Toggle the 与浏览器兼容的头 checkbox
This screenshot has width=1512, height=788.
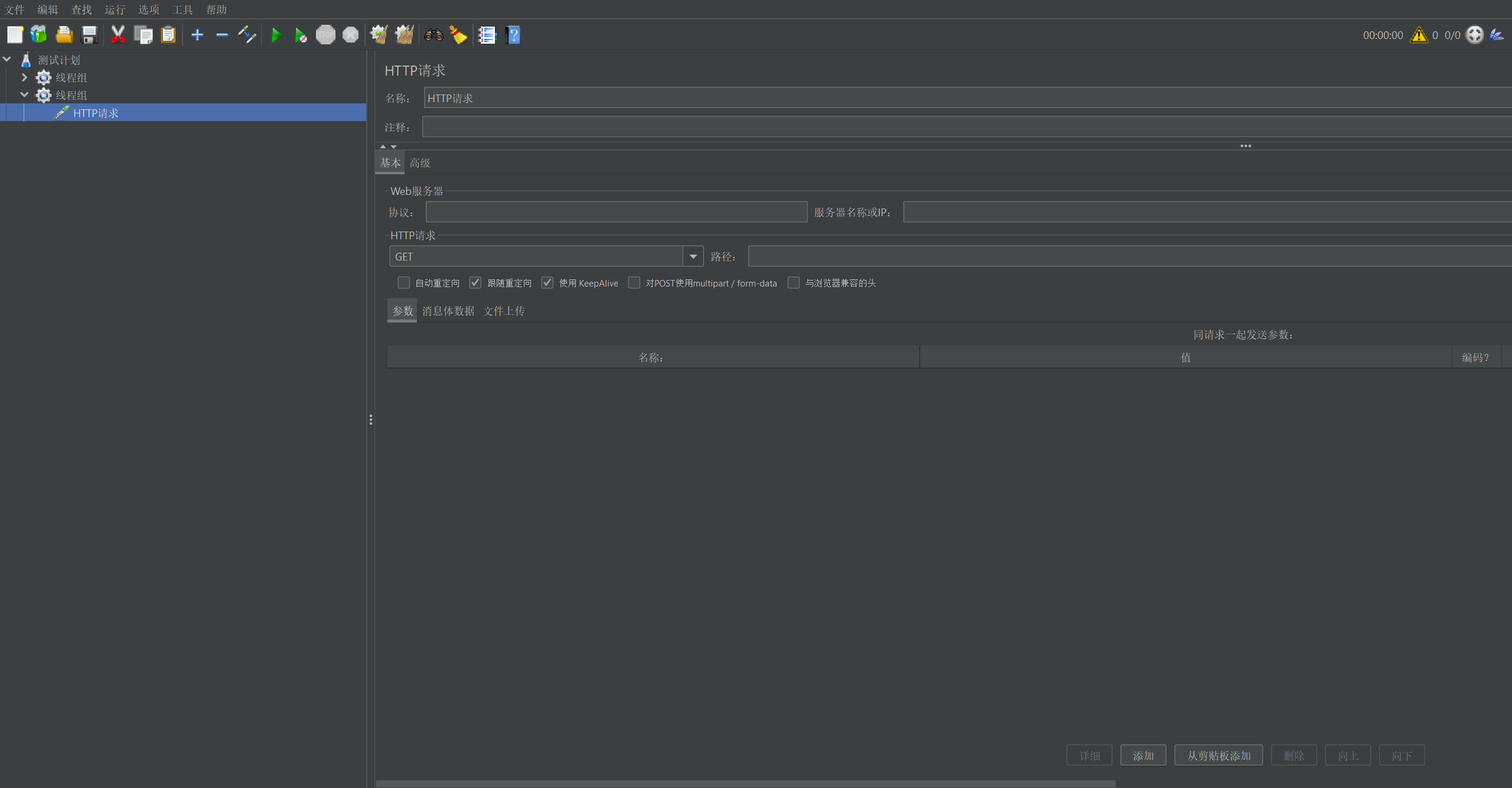pyautogui.click(x=794, y=283)
